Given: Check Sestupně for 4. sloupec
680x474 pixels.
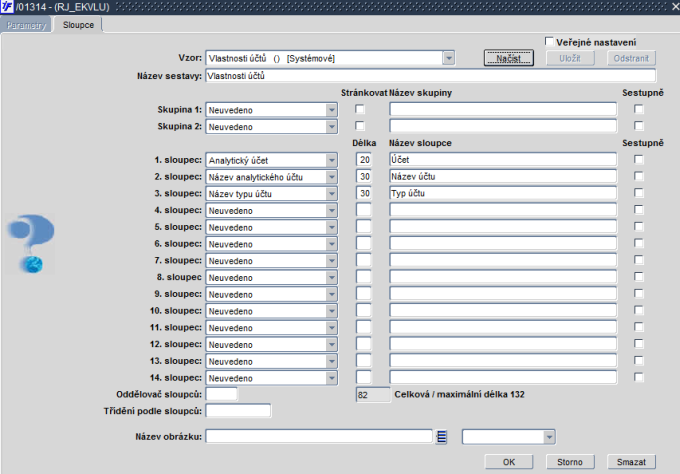Looking at the screenshot, I should (x=638, y=210).
